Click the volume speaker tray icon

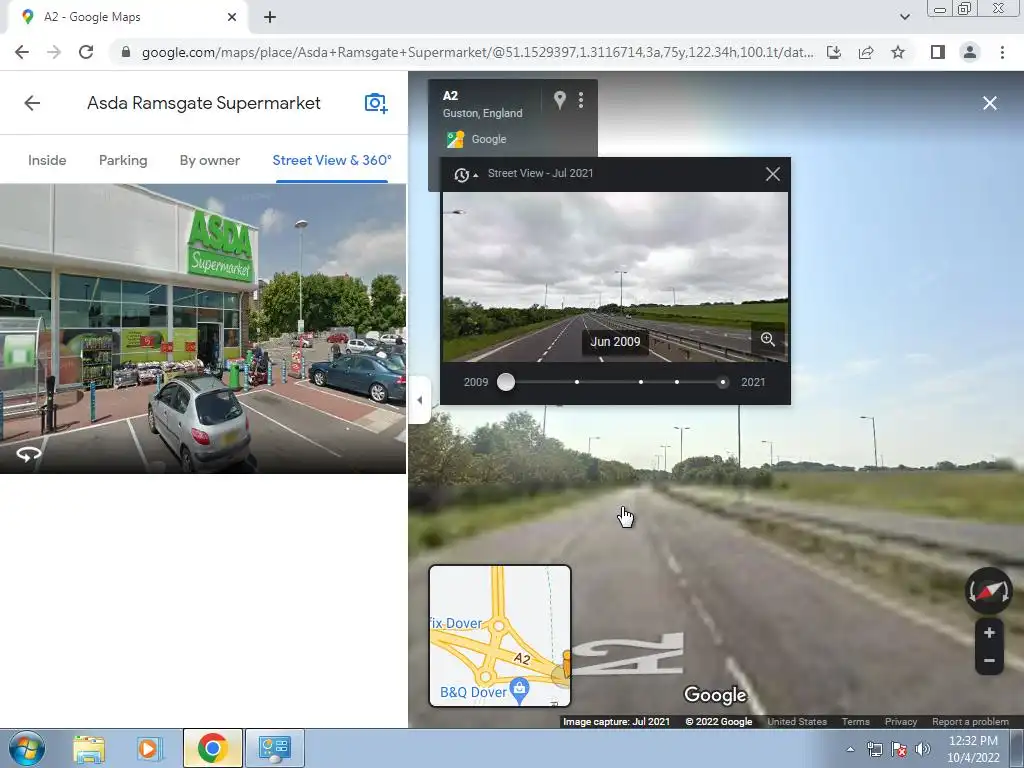point(922,749)
